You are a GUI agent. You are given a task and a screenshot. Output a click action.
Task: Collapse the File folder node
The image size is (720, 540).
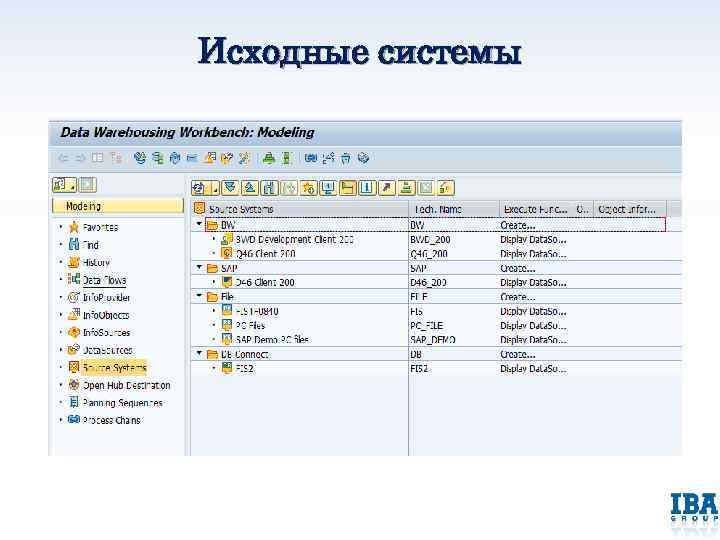click(x=199, y=296)
